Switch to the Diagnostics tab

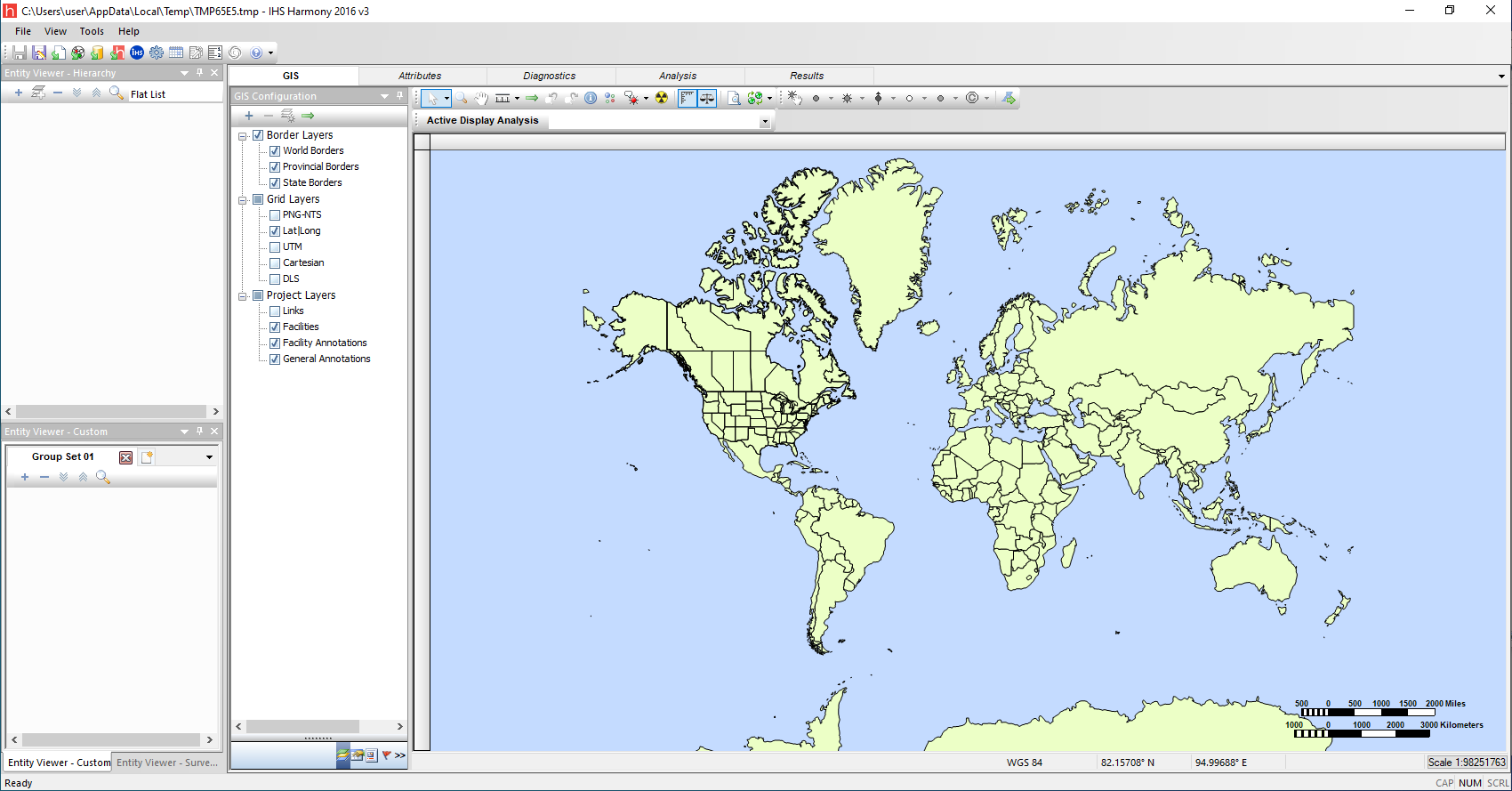pos(550,76)
